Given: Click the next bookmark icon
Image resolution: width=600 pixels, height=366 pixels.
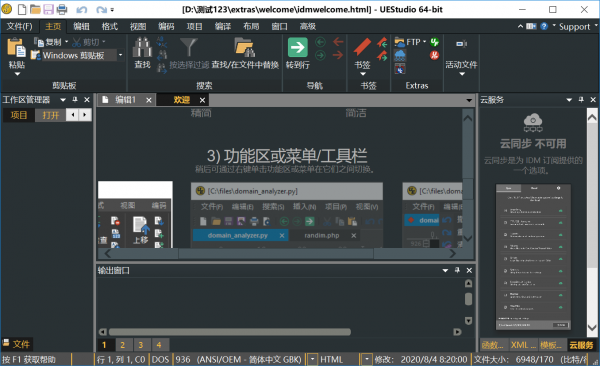Looking at the screenshot, I should pyautogui.click(x=382, y=56).
